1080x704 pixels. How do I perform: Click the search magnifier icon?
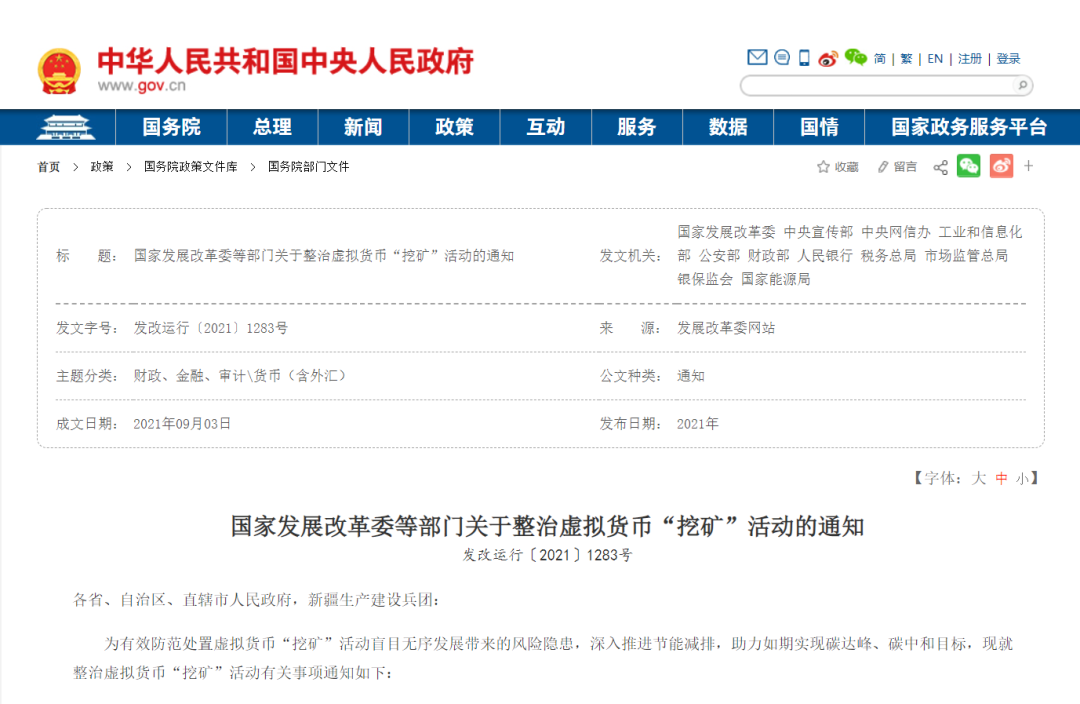pyautogui.click(x=1023, y=85)
